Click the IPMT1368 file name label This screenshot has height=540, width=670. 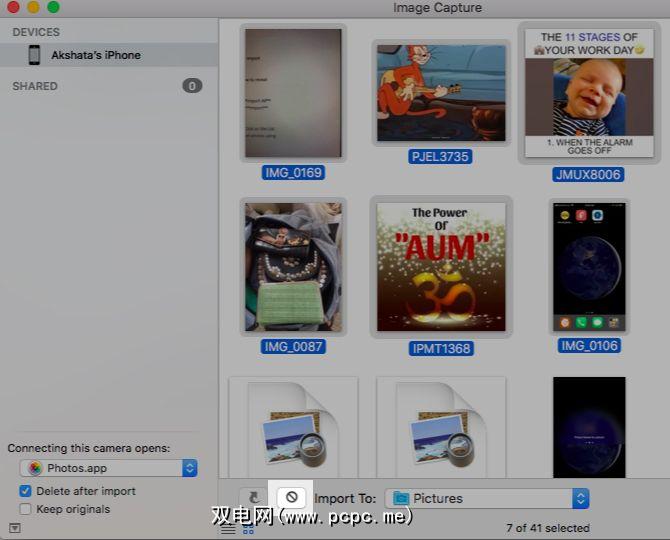click(x=441, y=349)
